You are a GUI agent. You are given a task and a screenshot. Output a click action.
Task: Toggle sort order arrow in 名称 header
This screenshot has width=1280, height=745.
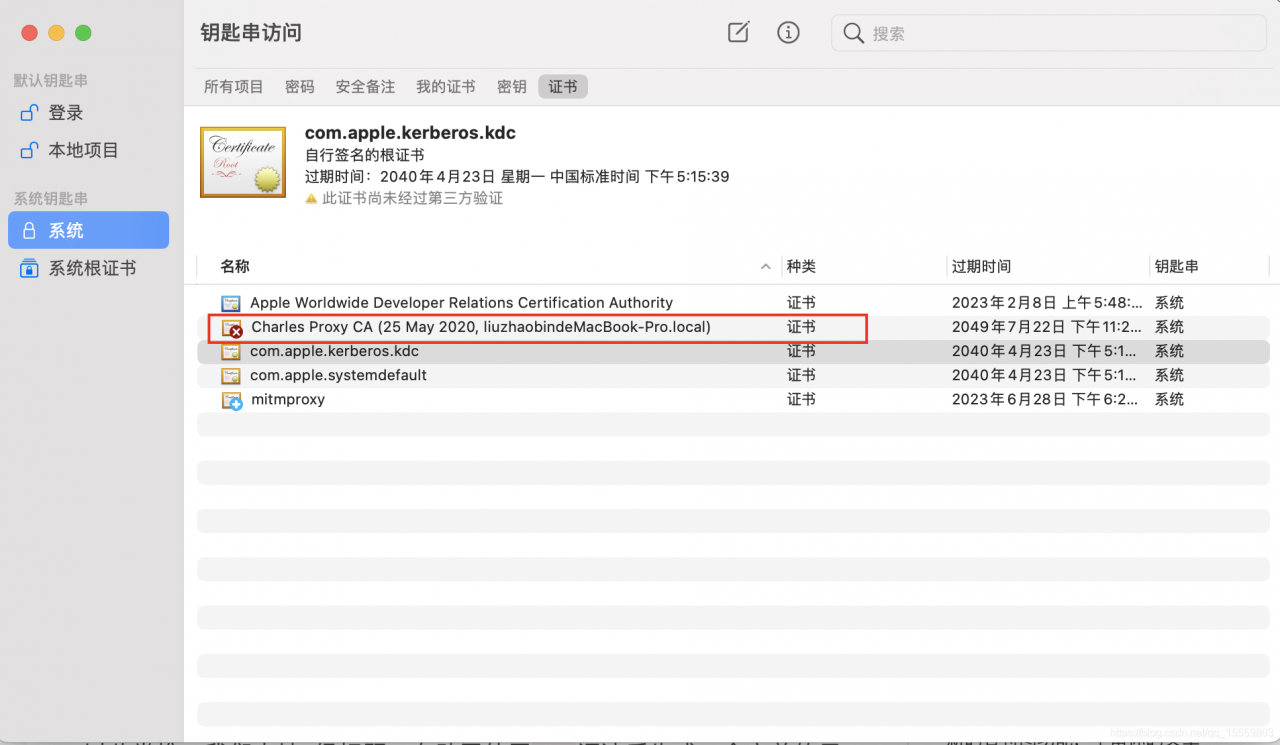pyautogui.click(x=766, y=267)
